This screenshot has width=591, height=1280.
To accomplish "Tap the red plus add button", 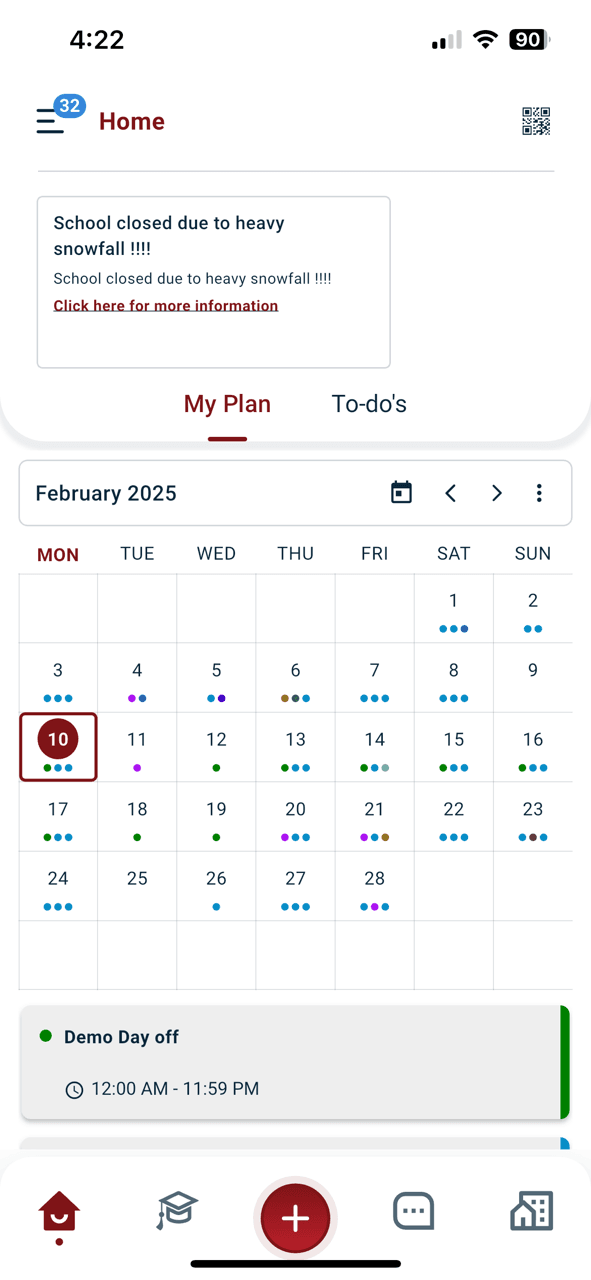I will click(x=295, y=1218).
